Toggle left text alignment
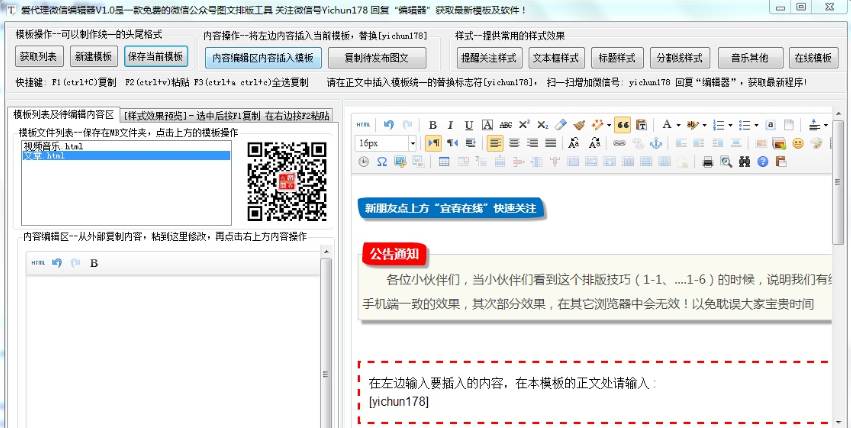The width and height of the screenshot is (851, 428). 496,144
